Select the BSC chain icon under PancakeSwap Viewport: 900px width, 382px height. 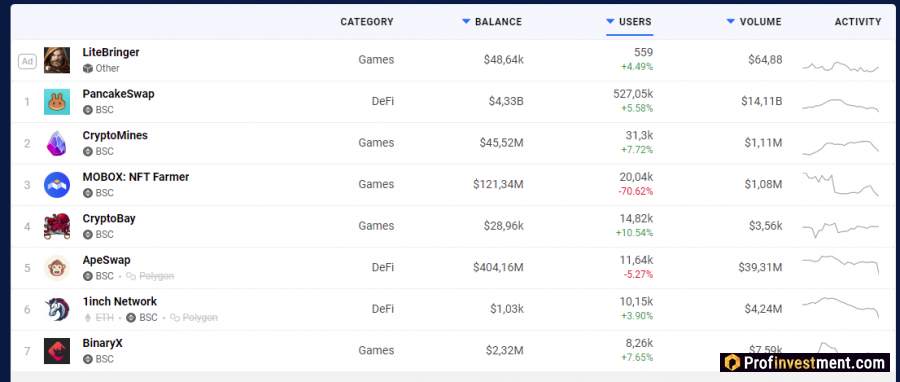point(88,110)
